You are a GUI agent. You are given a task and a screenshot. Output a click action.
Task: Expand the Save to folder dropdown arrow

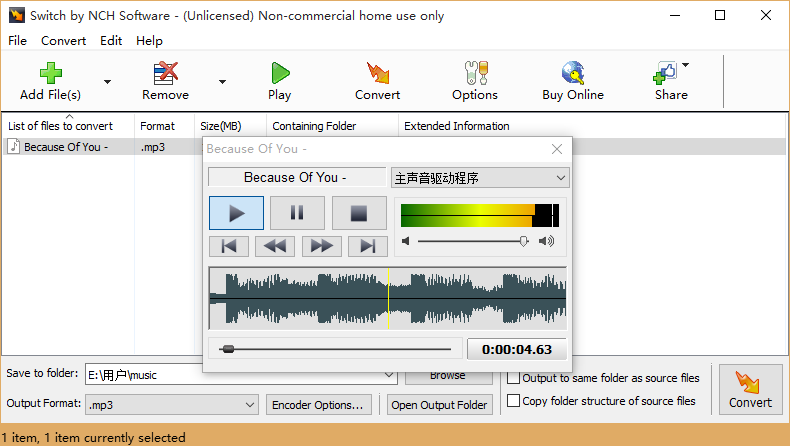click(388, 375)
